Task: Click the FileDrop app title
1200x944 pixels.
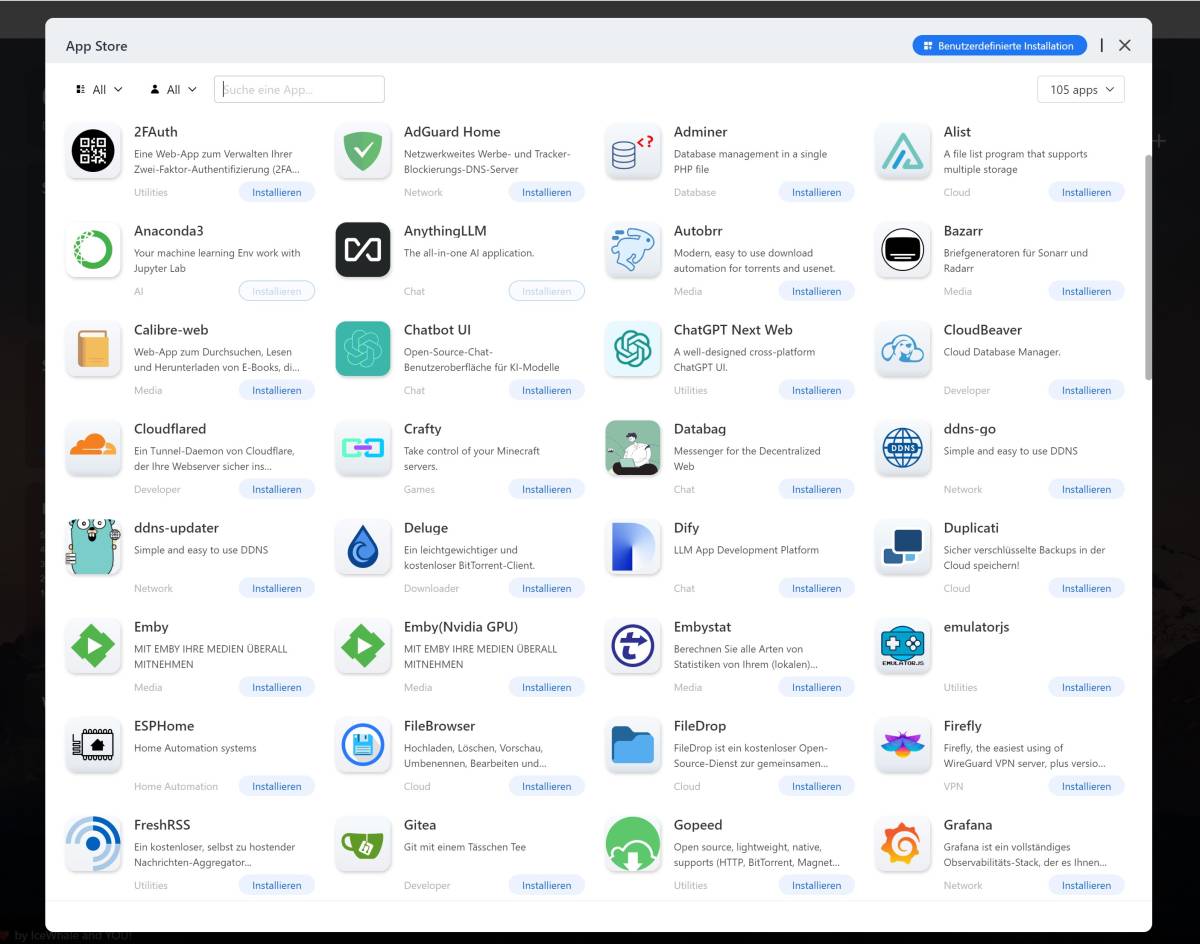Action: point(700,726)
